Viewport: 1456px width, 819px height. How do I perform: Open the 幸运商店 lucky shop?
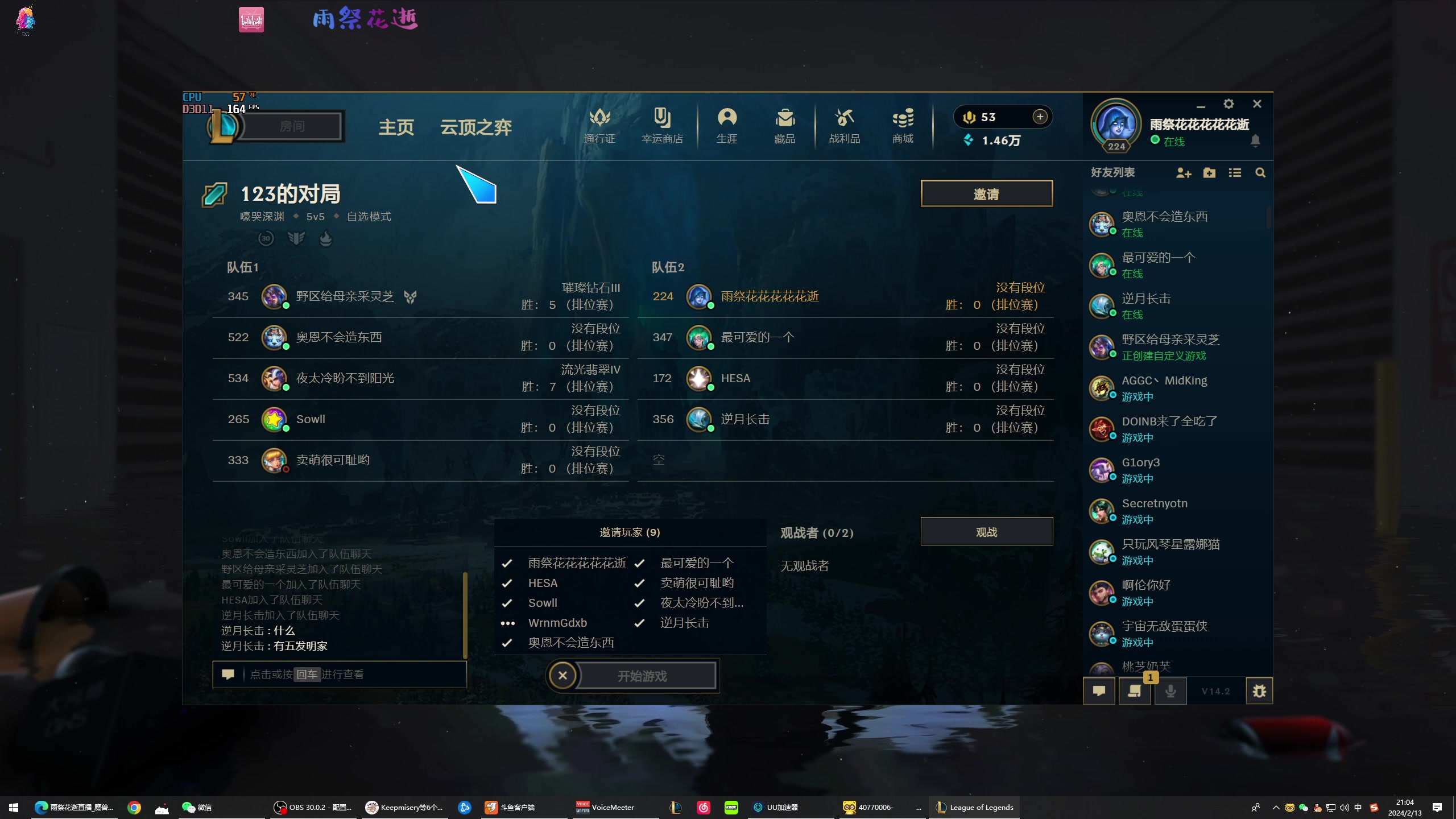[662, 126]
